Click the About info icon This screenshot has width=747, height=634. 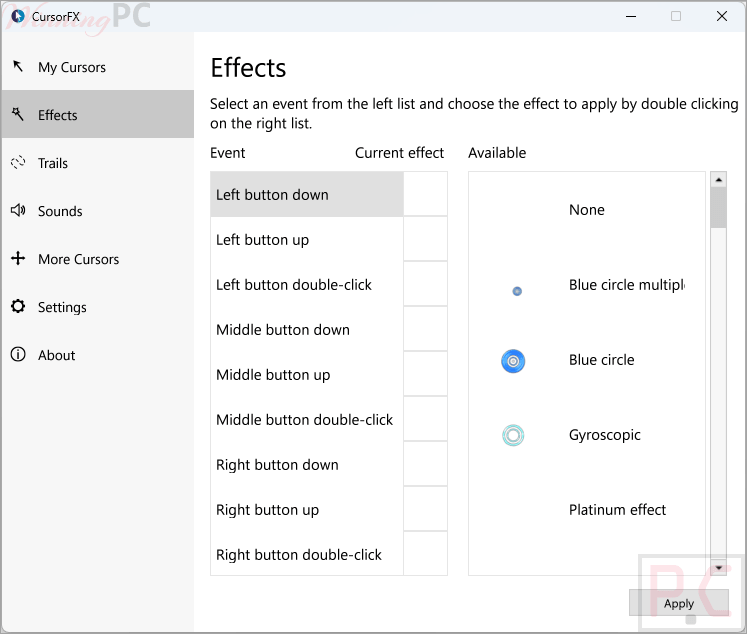point(18,354)
